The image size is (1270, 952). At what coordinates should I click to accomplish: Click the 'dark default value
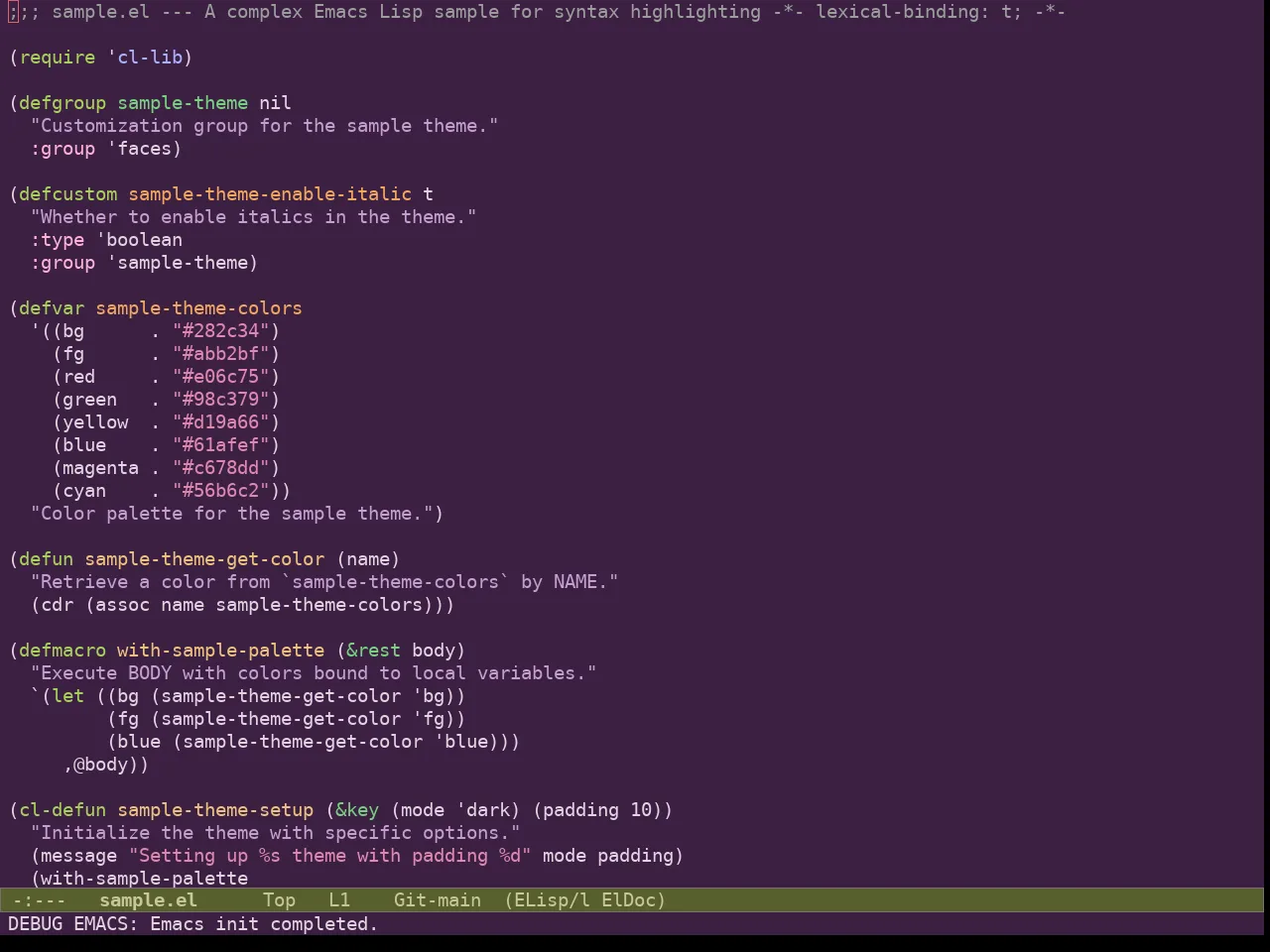[x=483, y=810]
